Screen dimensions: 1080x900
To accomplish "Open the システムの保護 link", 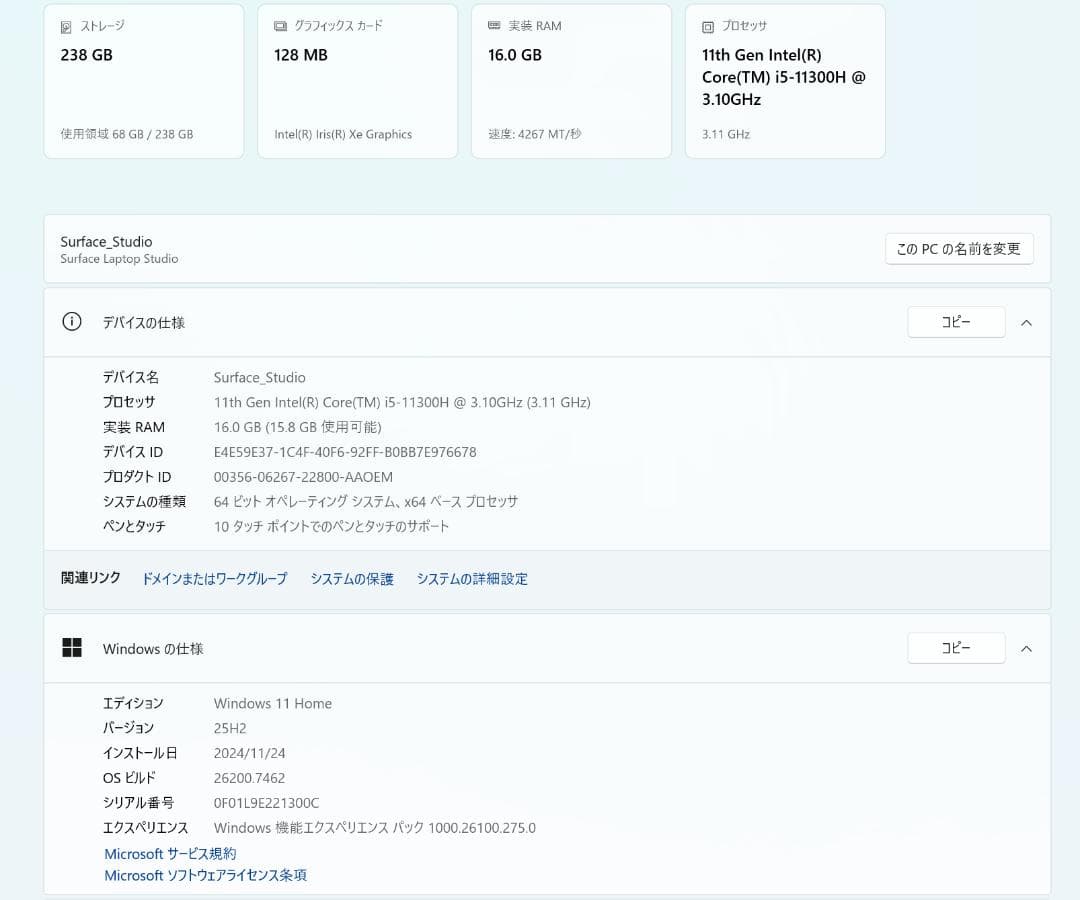I will pyautogui.click(x=352, y=579).
